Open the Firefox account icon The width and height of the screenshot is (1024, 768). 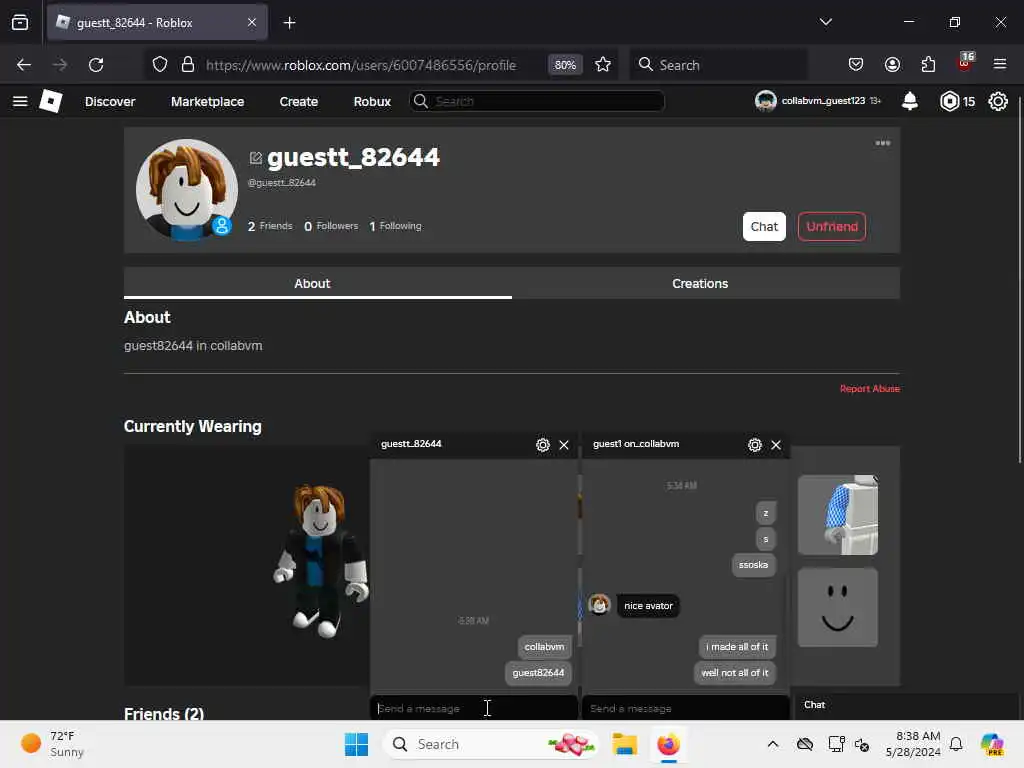coord(892,65)
